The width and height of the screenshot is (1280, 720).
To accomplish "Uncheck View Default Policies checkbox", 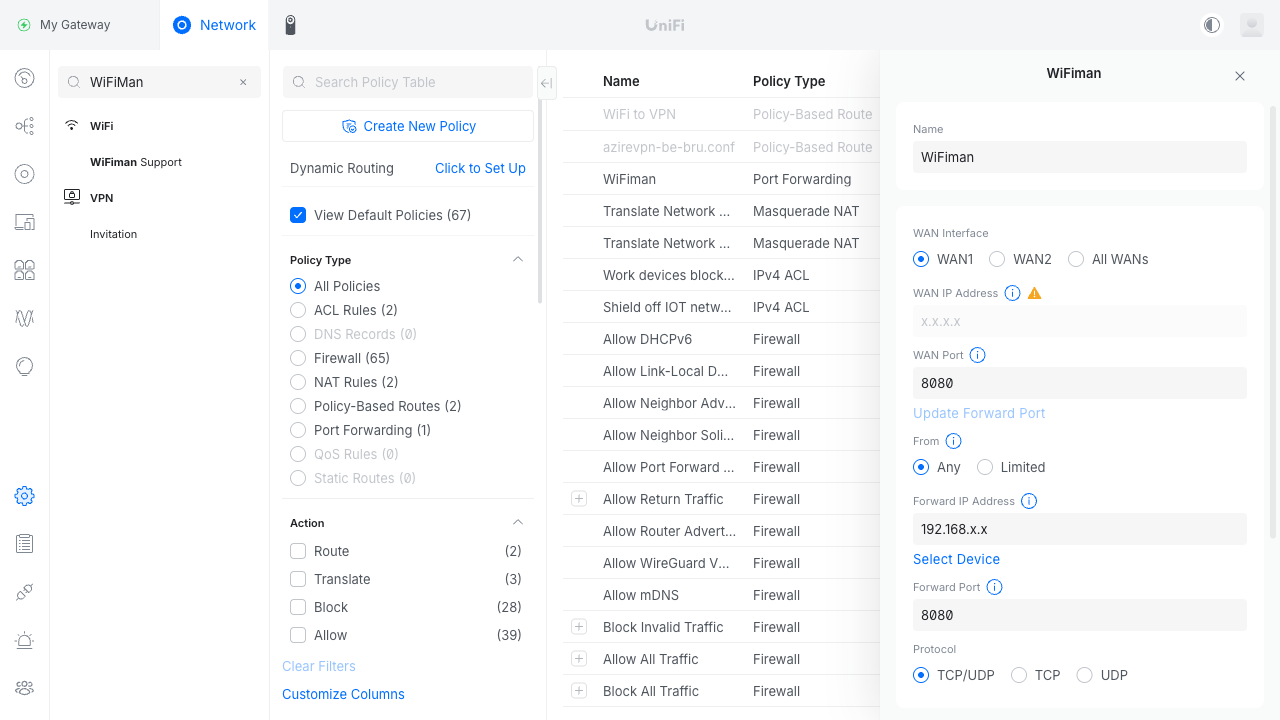I will click(298, 215).
